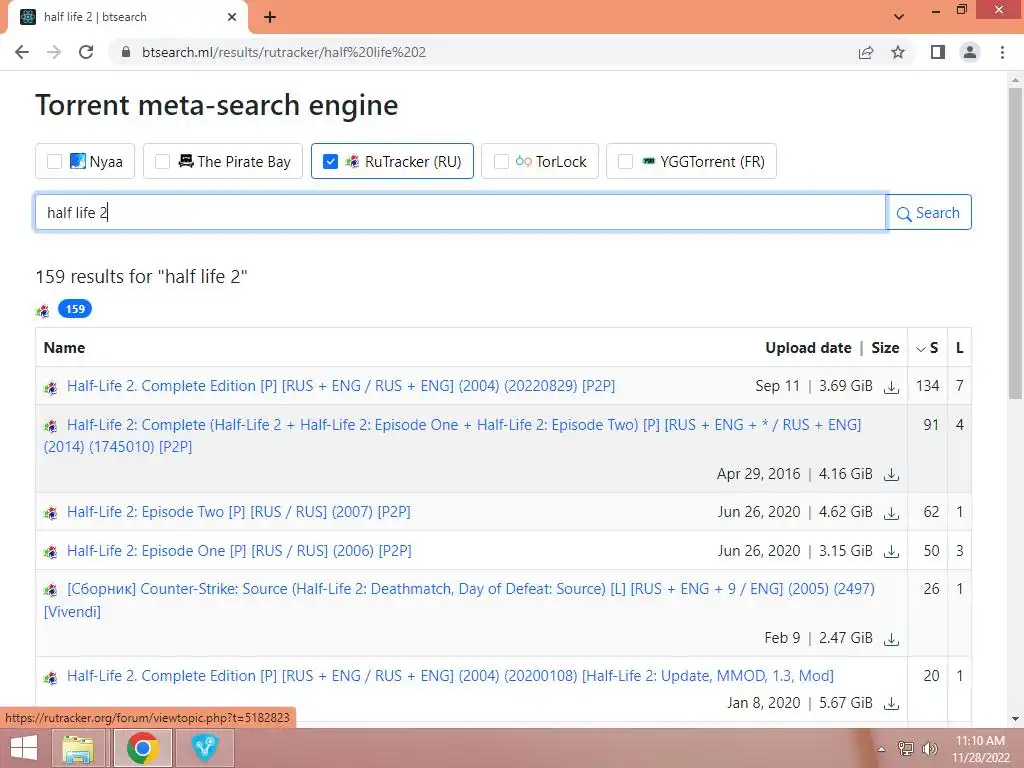The height and width of the screenshot is (768, 1024).
Task: Click the blue 159 results badge
Action: [75, 309]
